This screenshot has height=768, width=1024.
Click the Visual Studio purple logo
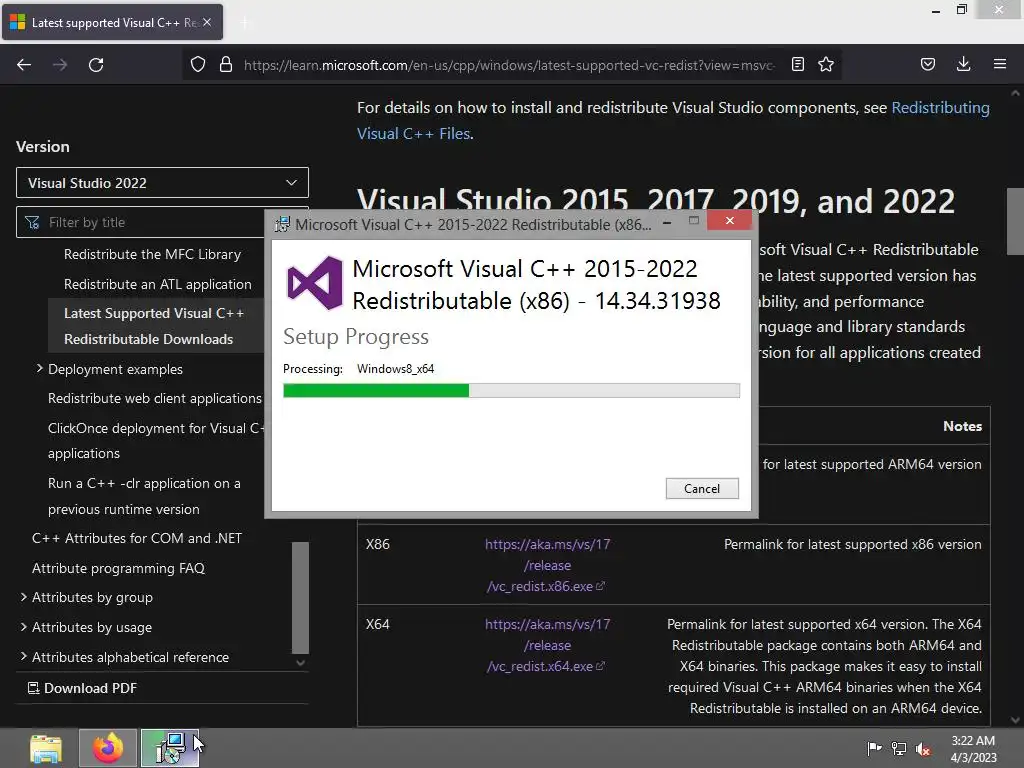tap(315, 283)
